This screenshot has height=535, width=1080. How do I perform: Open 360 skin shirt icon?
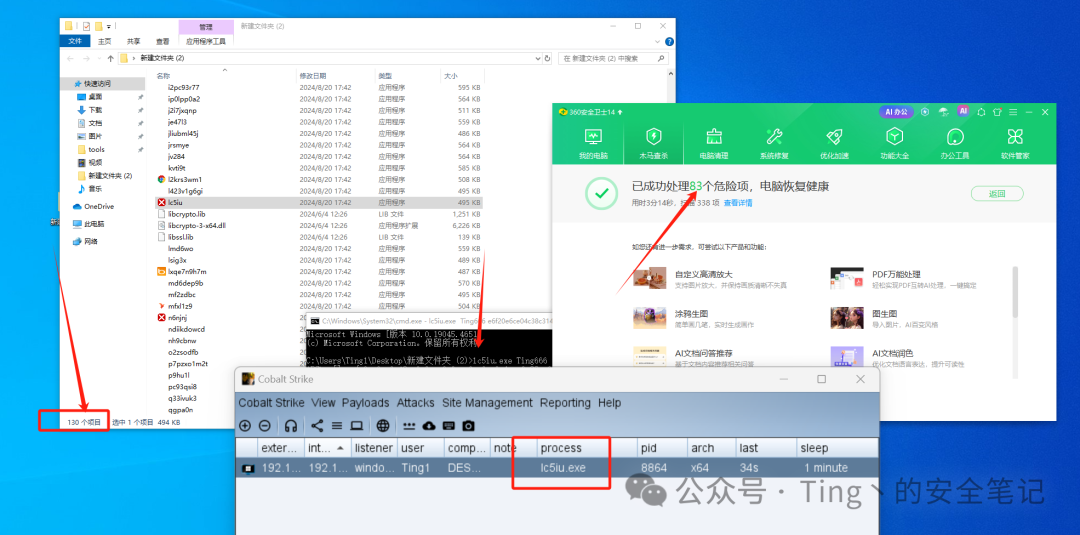pos(997,112)
